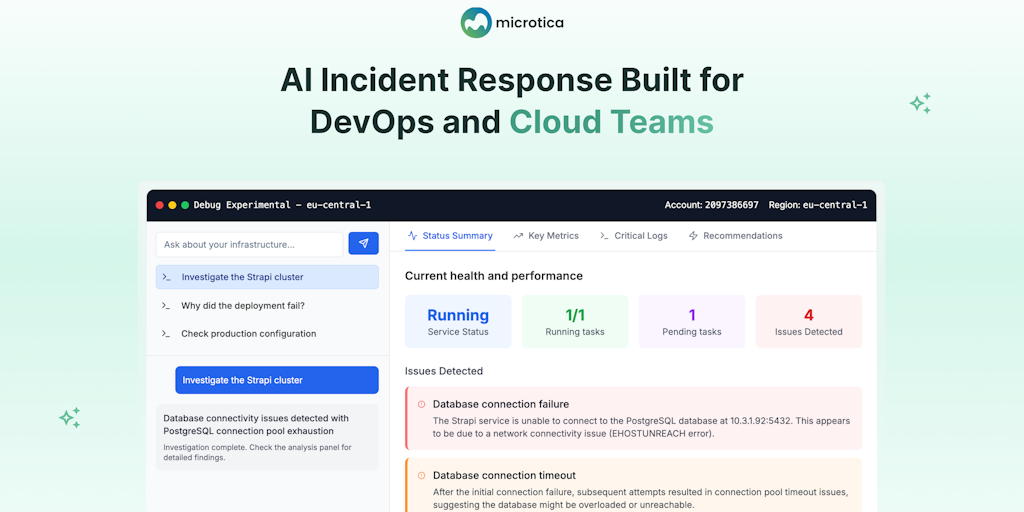Click the Pending tasks card
Screen dimensions: 1024x512
(691, 321)
